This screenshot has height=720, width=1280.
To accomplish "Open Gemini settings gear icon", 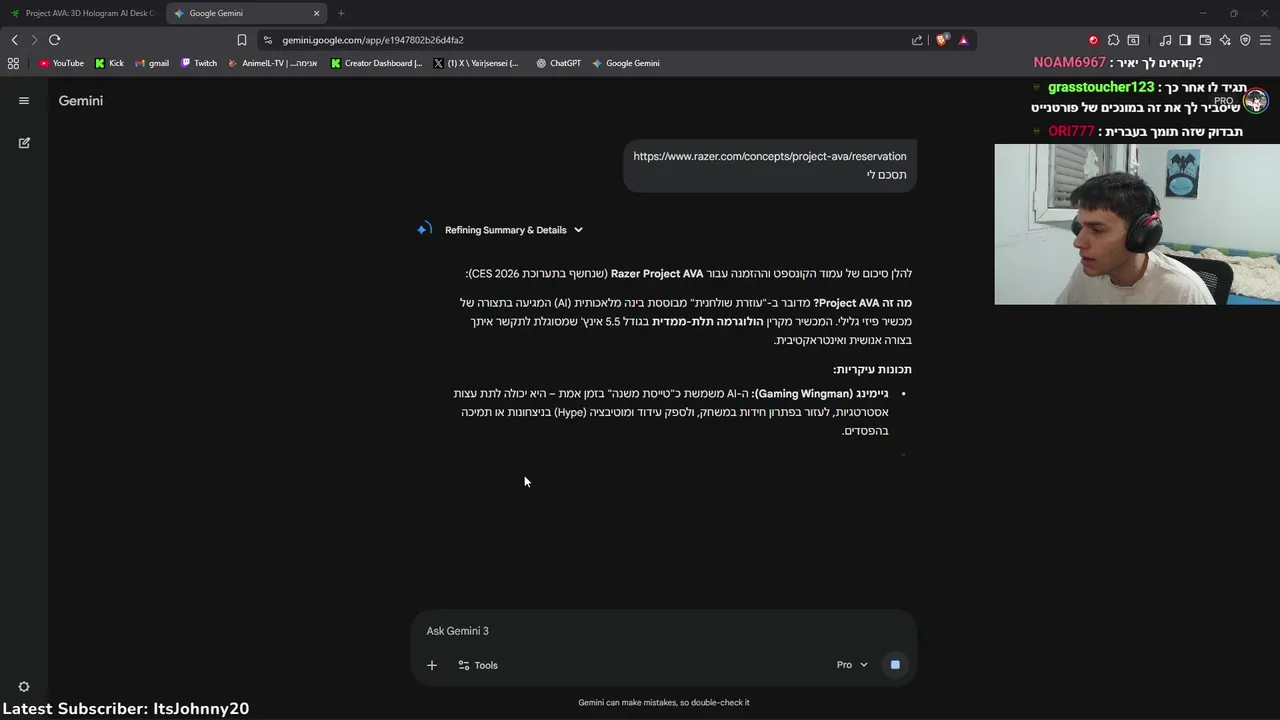I will 24,687.
